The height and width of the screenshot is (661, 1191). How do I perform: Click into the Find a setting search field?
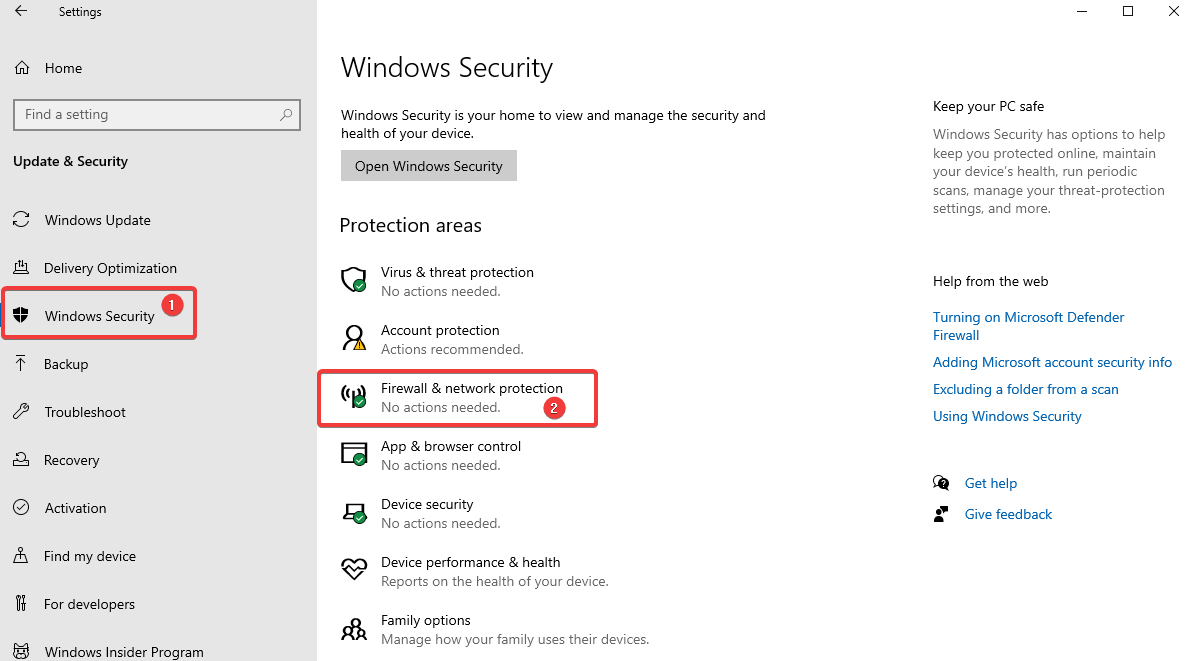(156, 115)
